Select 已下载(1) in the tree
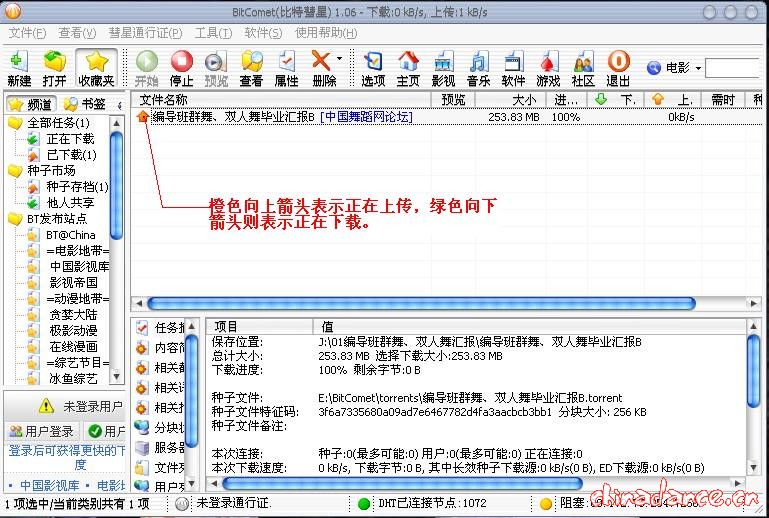The width and height of the screenshot is (769, 518). click(x=72, y=155)
